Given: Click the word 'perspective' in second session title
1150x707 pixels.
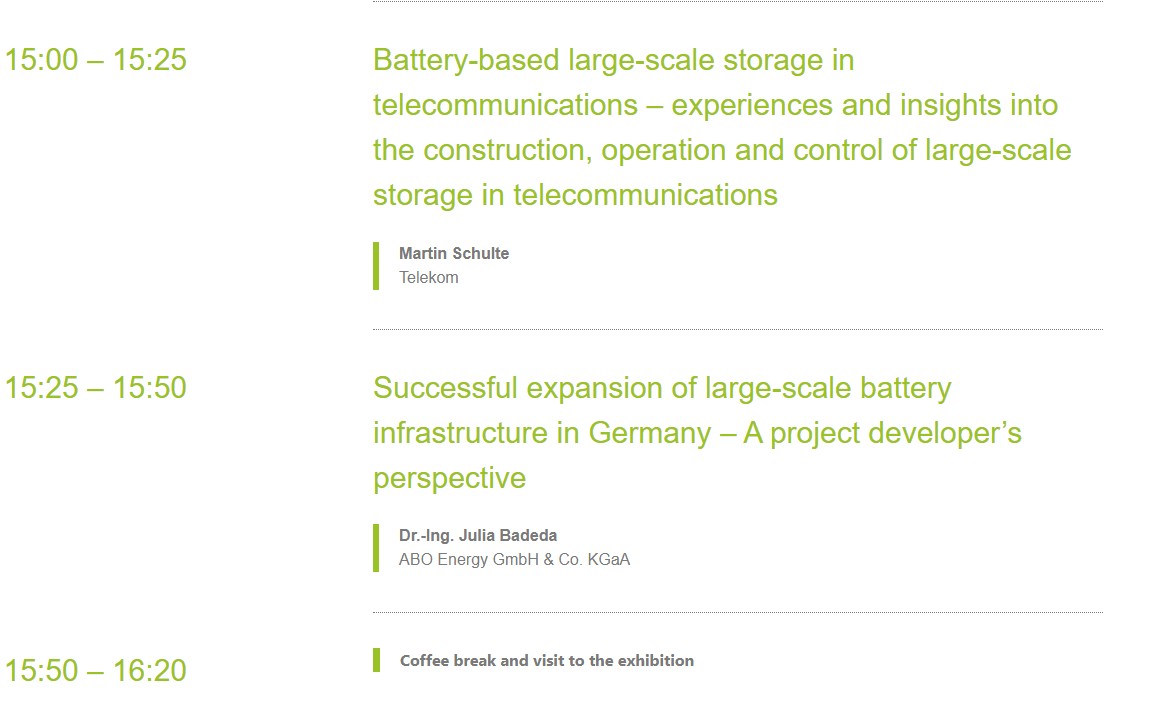Looking at the screenshot, I should click(449, 477).
